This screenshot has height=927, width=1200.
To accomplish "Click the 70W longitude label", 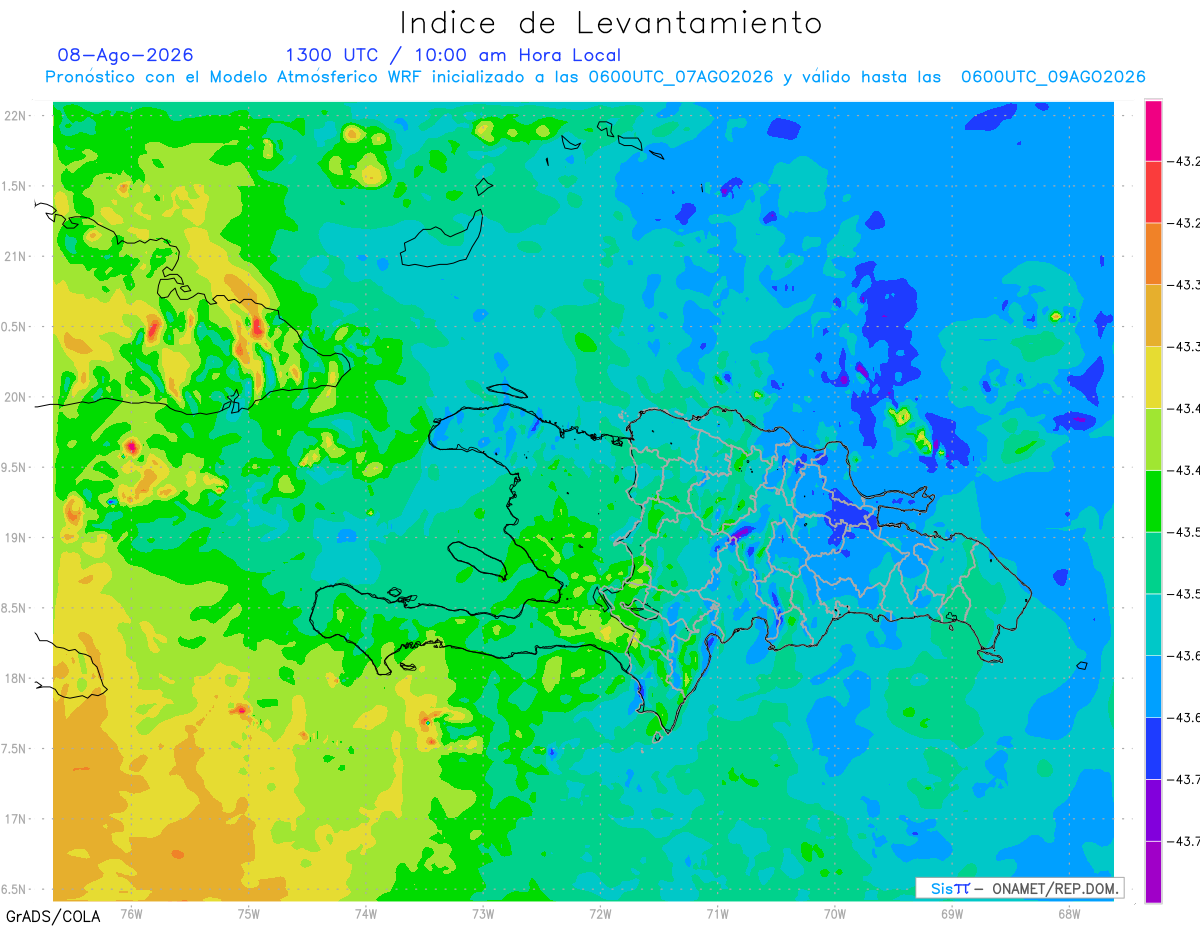I will (x=834, y=913).
